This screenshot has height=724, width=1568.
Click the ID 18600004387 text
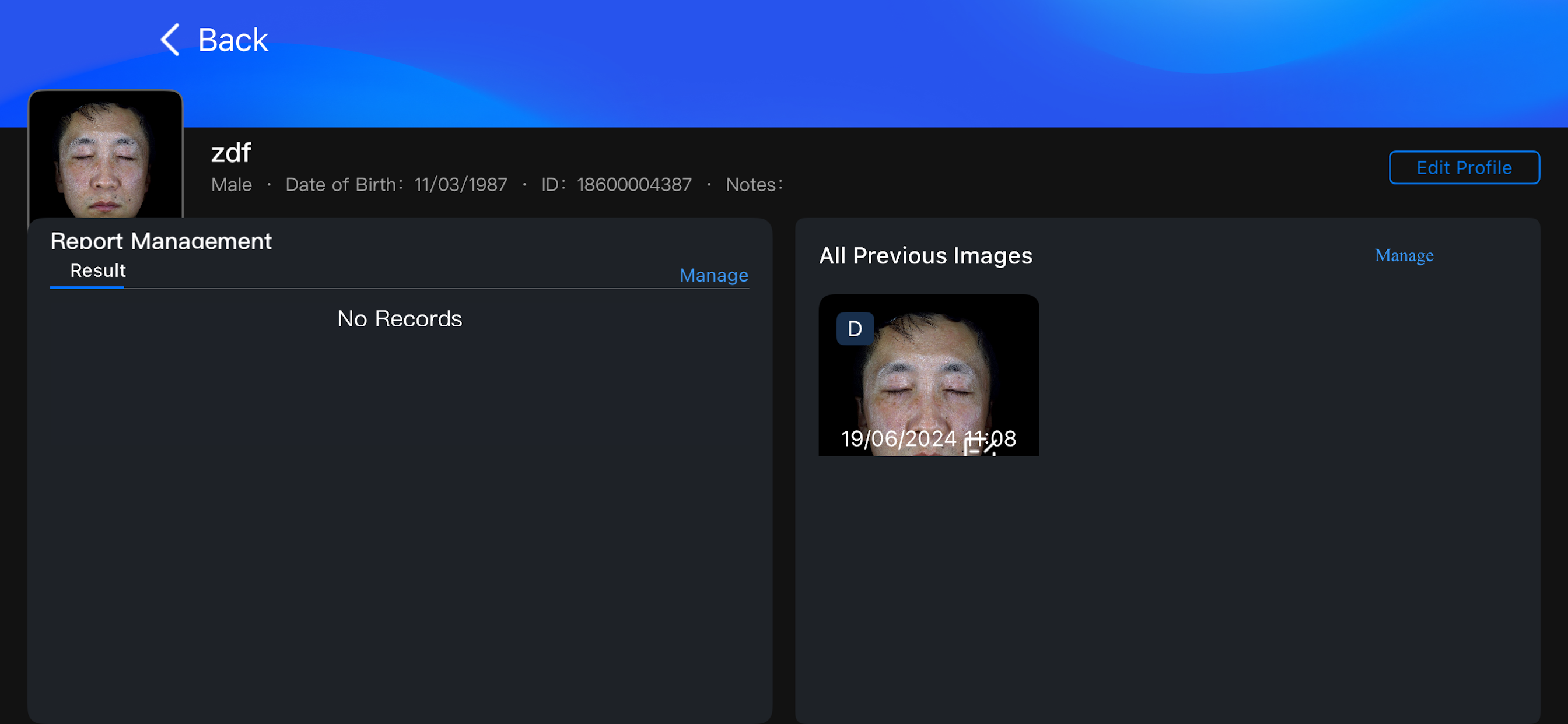pyautogui.click(x=616, y=184)
